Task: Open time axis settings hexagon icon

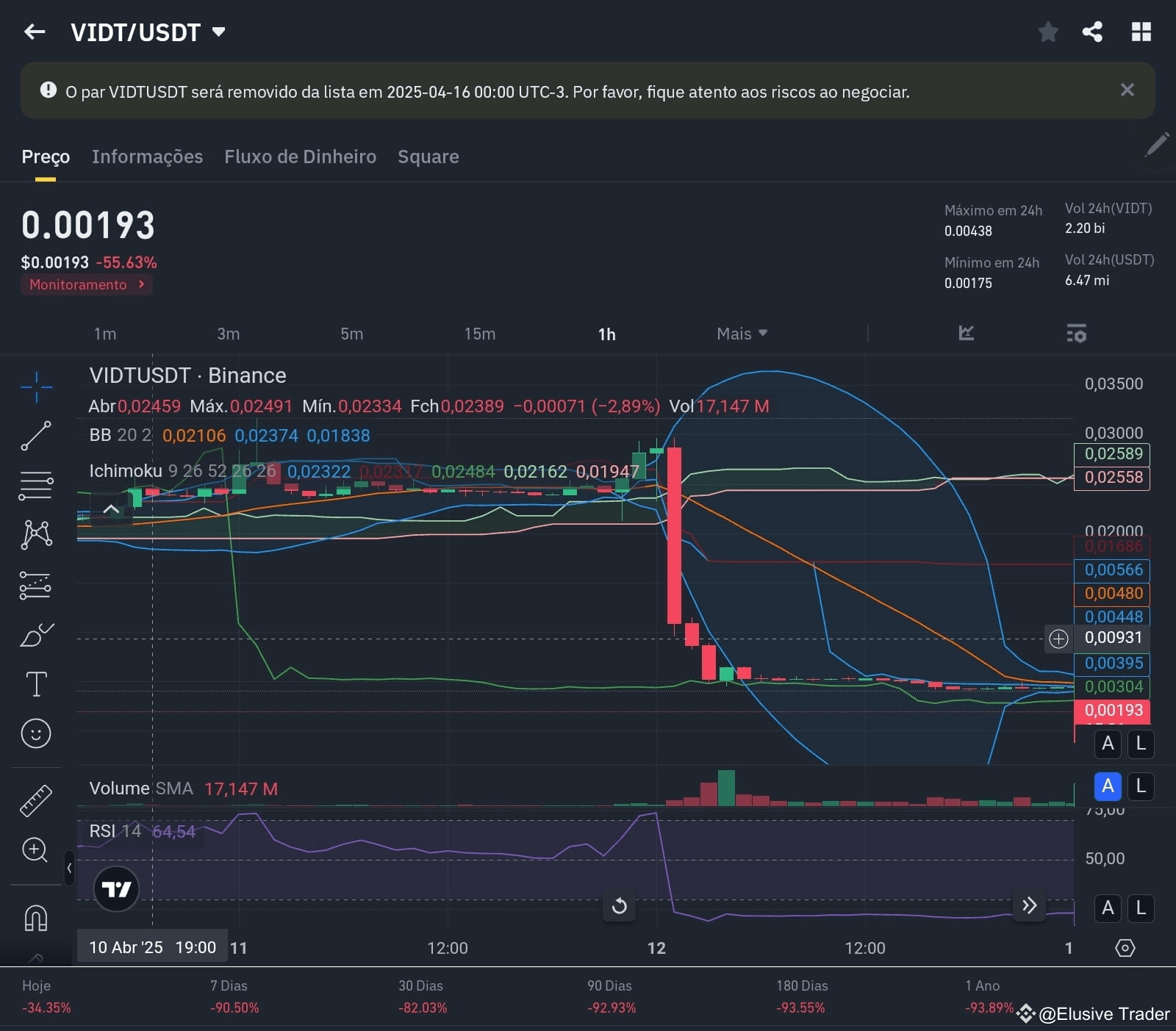Action: (1125, 948)
